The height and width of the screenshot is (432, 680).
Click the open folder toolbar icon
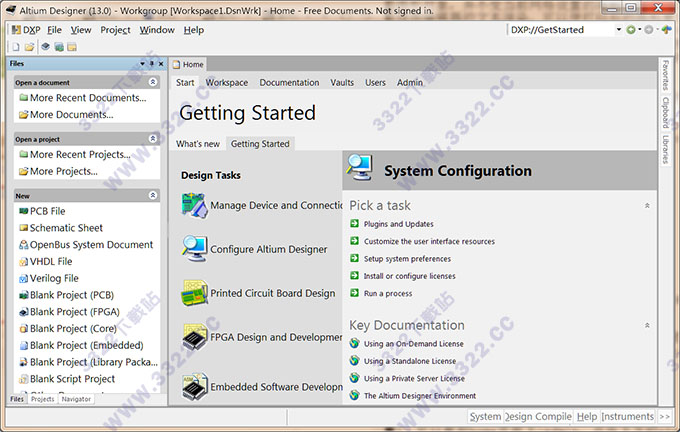point(30,47)
